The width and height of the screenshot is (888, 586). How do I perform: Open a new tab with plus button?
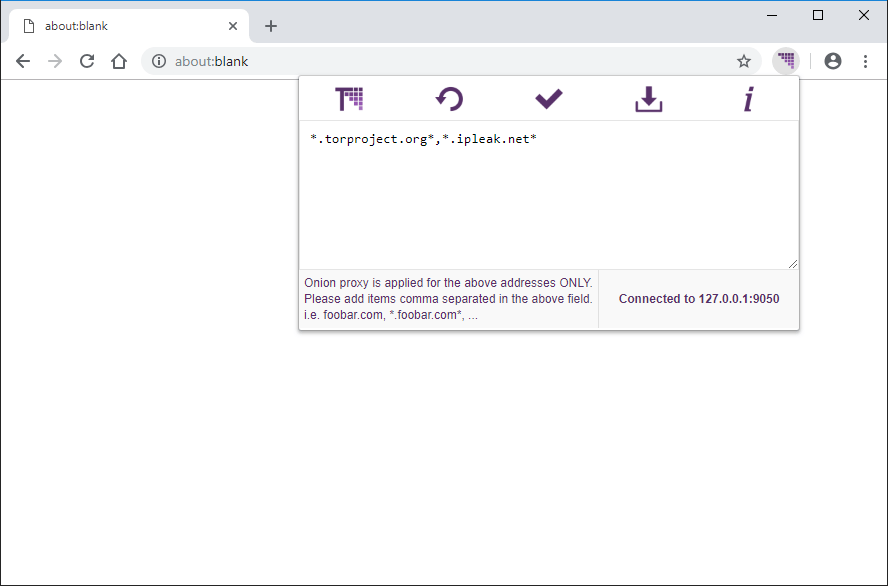(x=271, y=26)
